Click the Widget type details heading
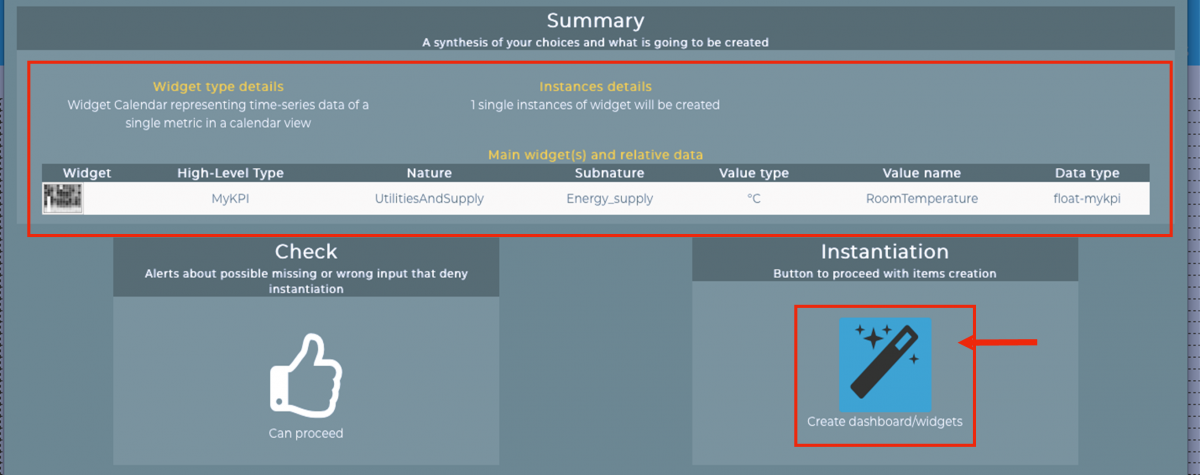 (x=218, y=87)
